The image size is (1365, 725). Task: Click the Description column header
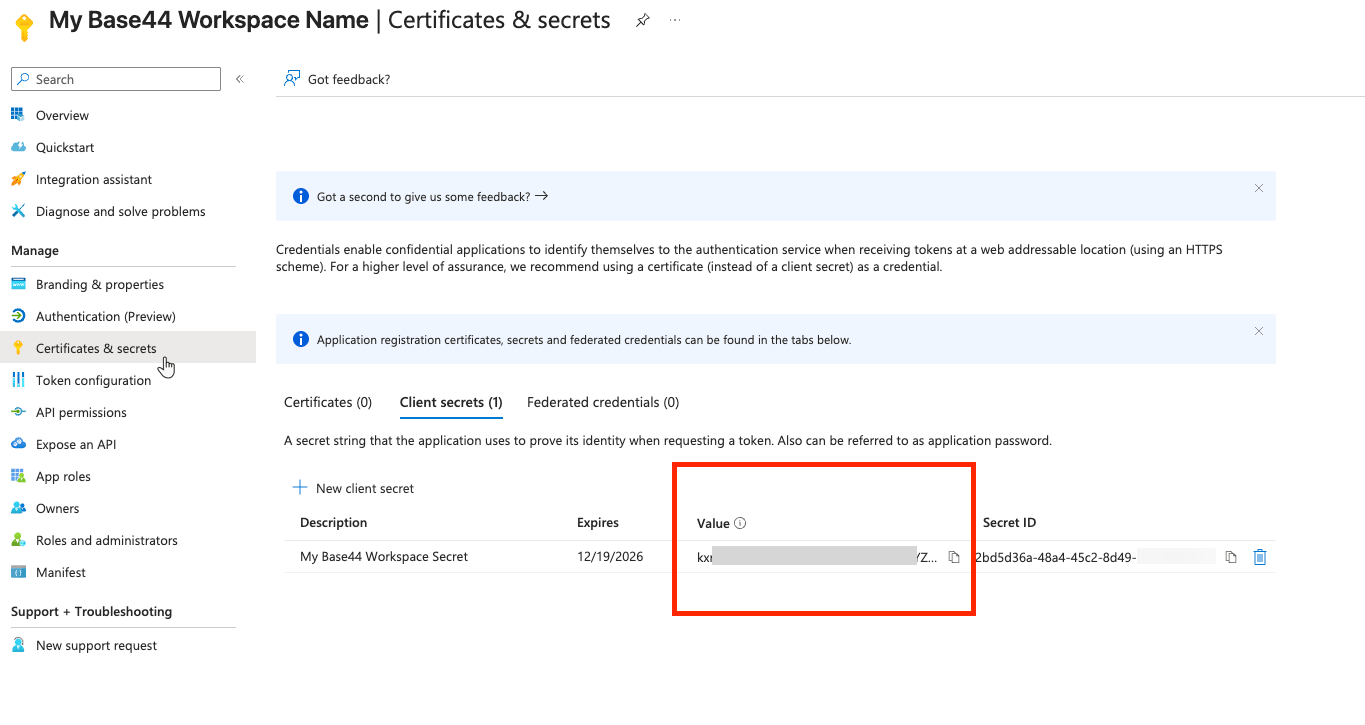334,522
